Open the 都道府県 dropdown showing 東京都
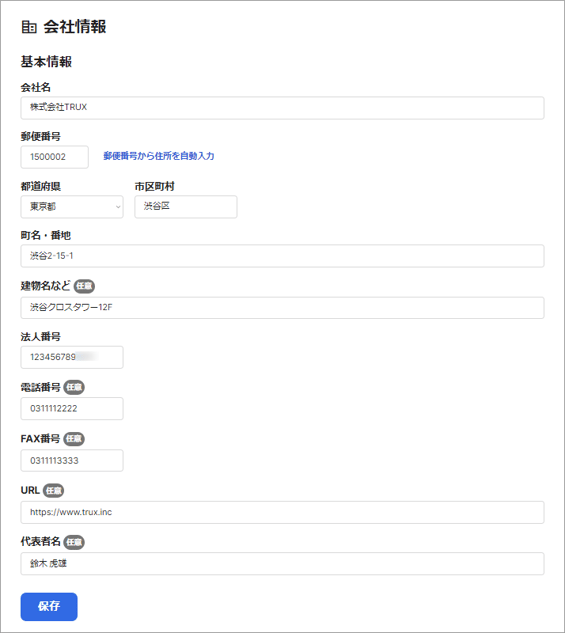The width and height of the screenshot is (565, 633). coord(72,207)
